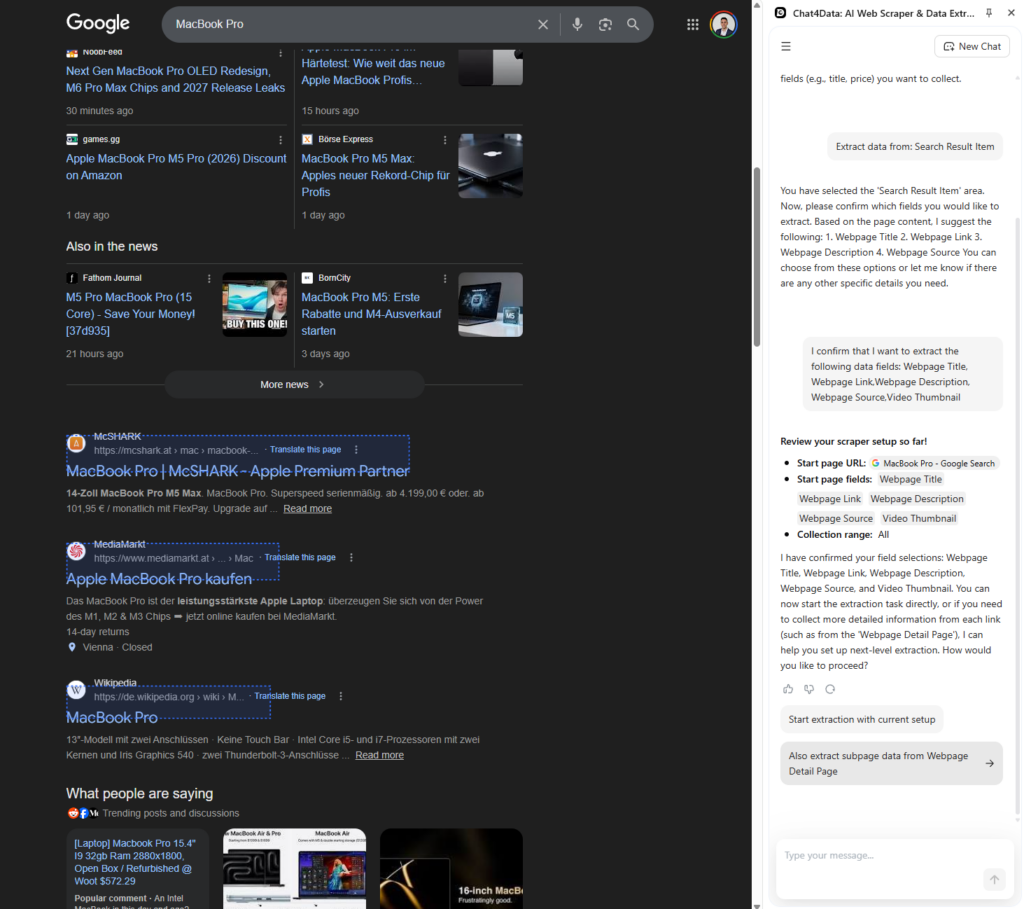Screen dimensions: 1024x909
Task: Translate the Wikipedia page
Action: (x=290, y=696)
